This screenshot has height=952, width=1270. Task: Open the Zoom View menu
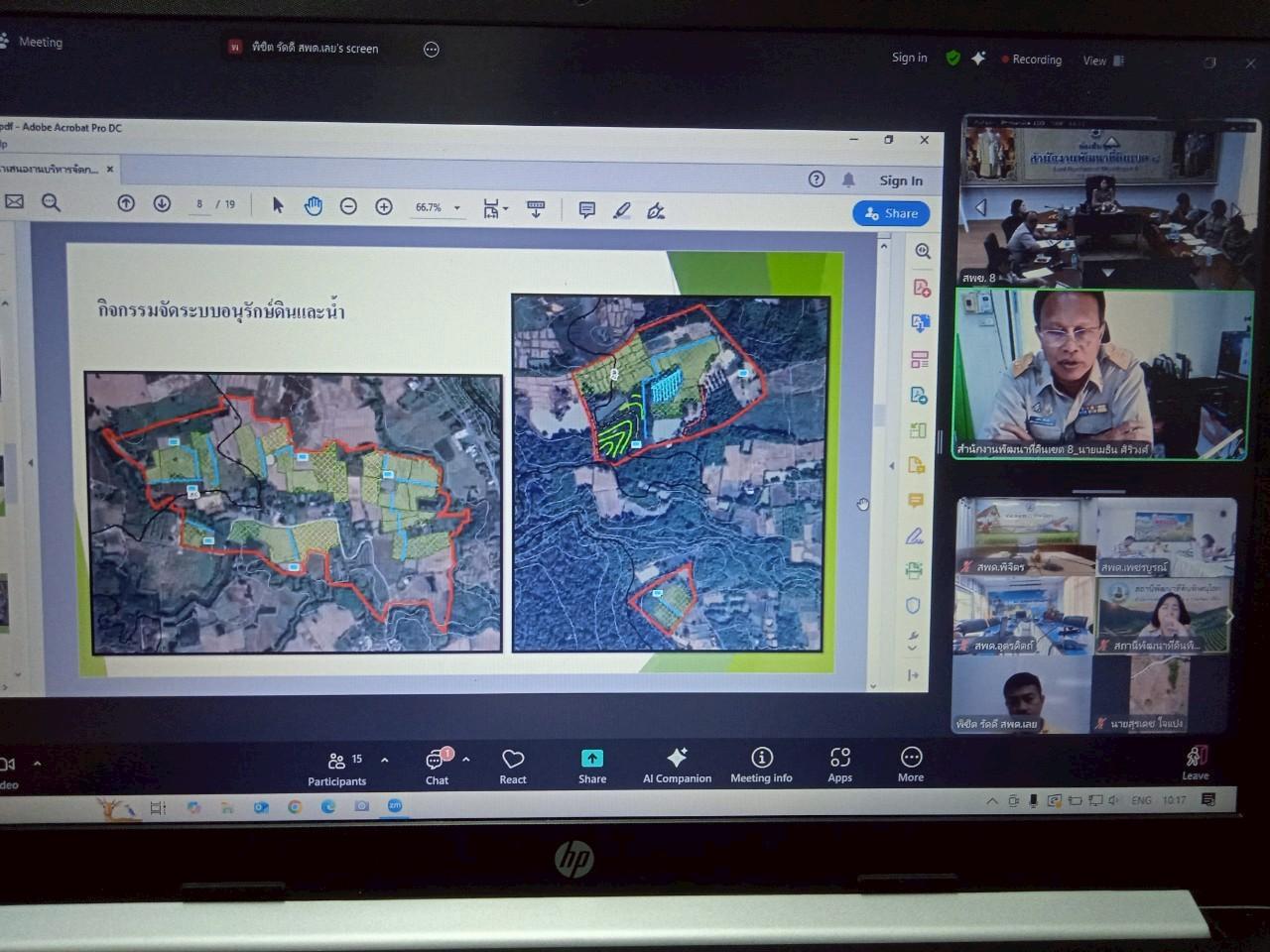click(x=1101, y=60)
